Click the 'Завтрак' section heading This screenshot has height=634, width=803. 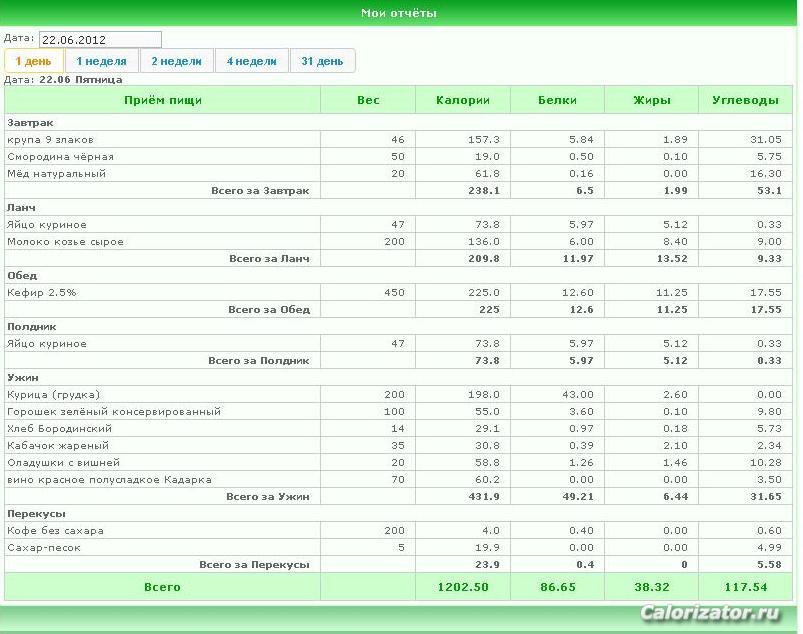tap(30, 122)
